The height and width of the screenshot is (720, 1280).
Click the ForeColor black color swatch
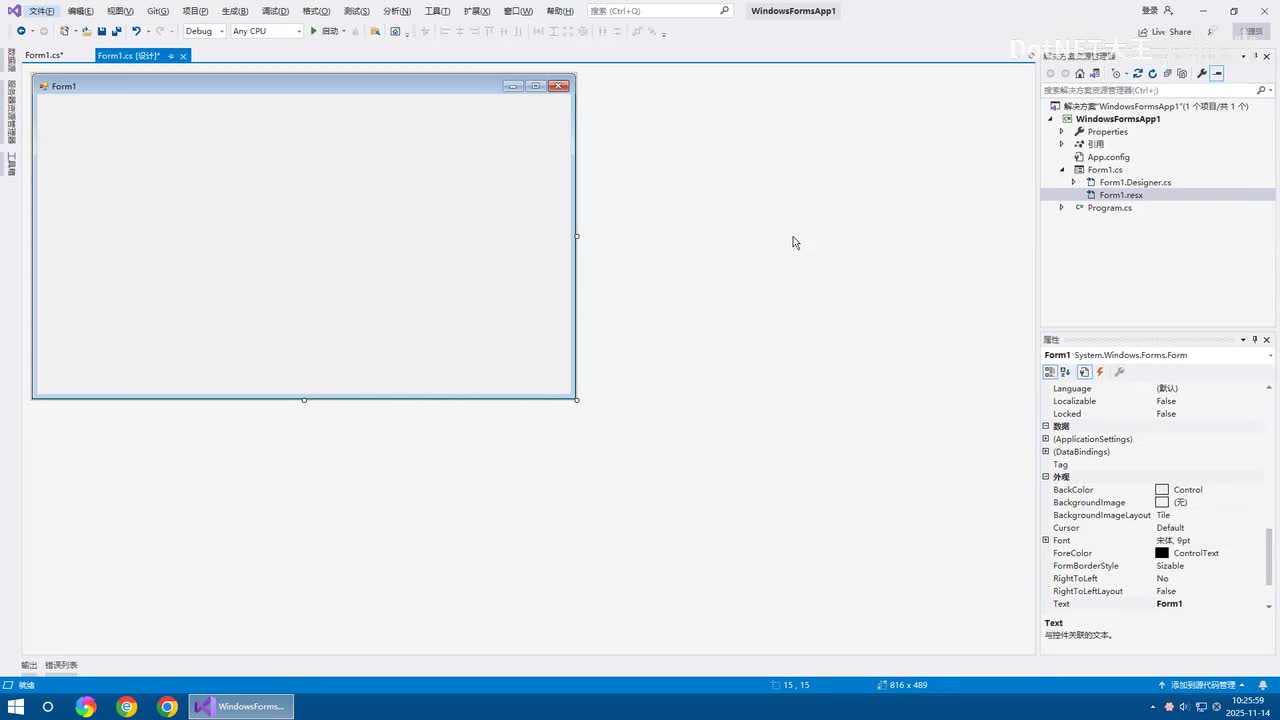(1162, 553)
